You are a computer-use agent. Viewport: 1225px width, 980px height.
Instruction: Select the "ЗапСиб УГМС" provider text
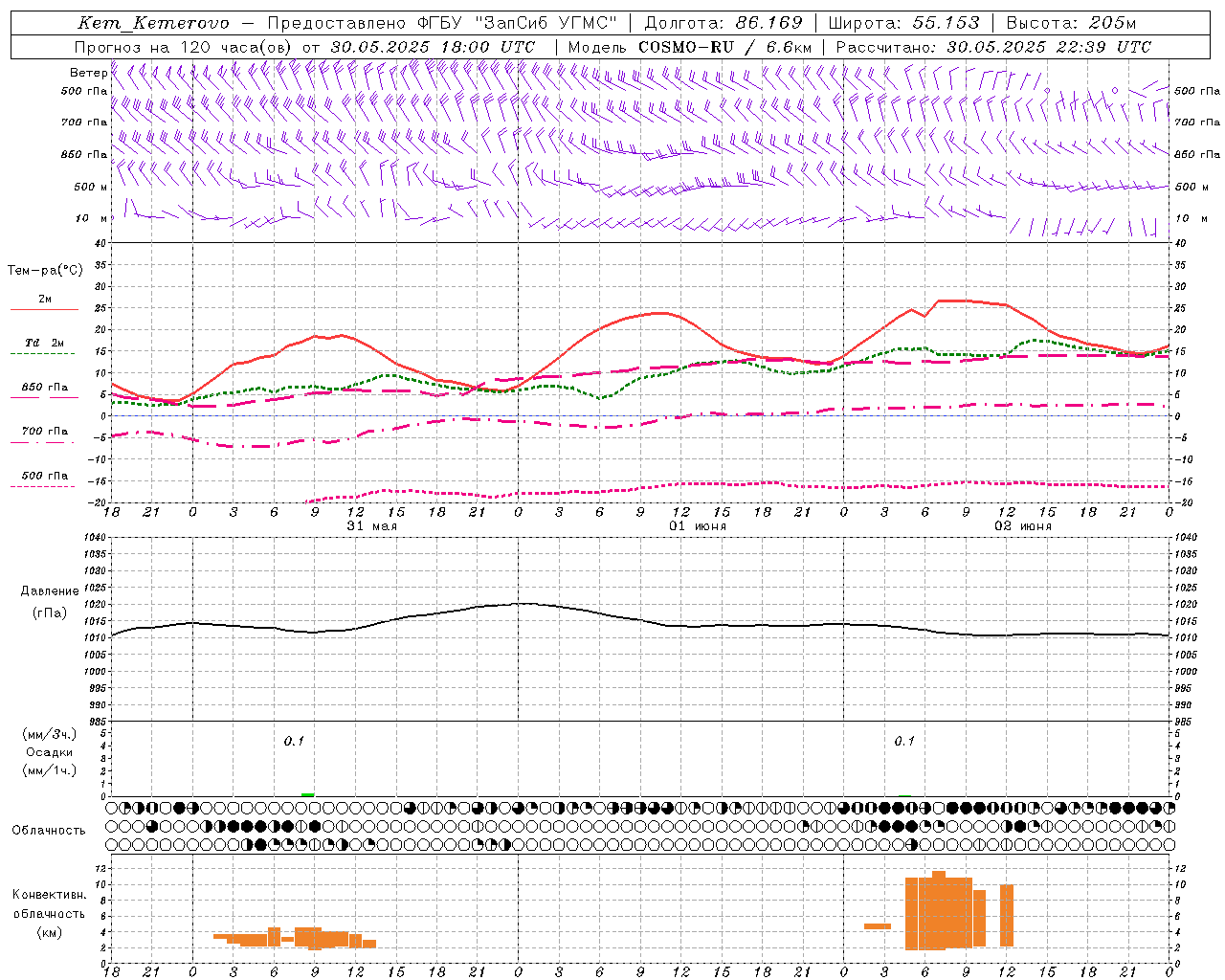click(x=546, y=23)
